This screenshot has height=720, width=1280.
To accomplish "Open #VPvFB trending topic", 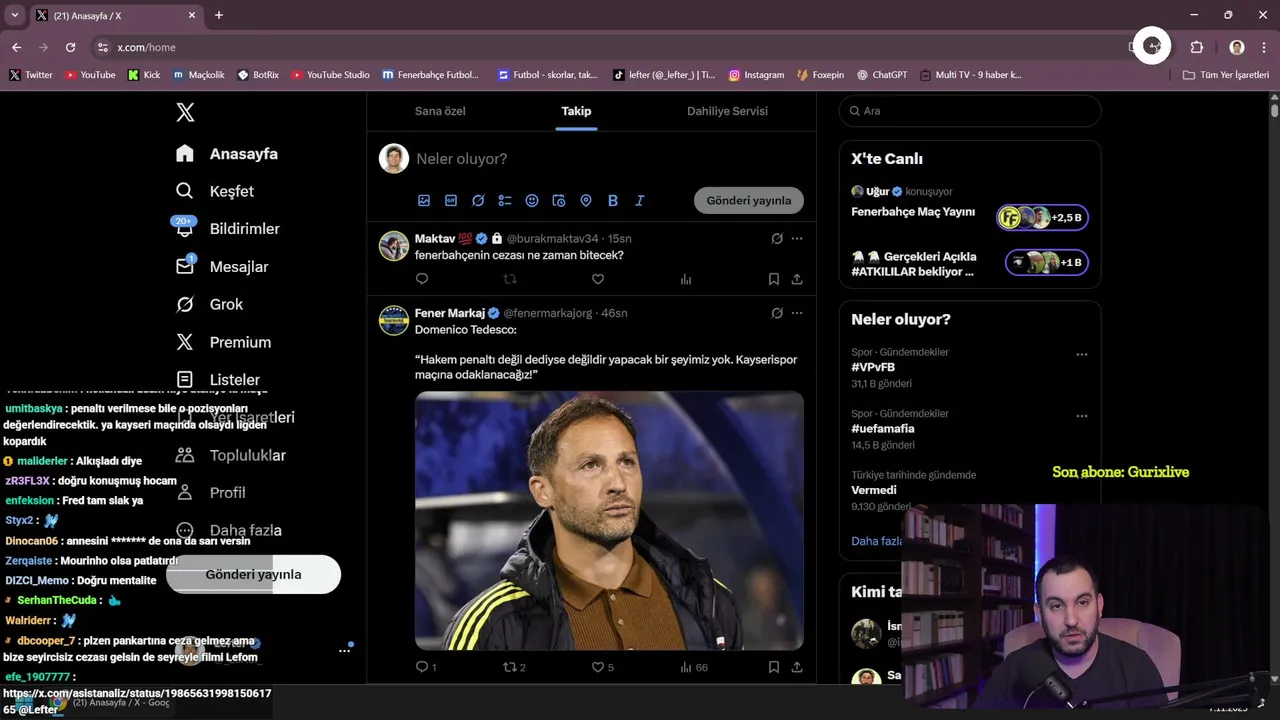I will point(873,367).
